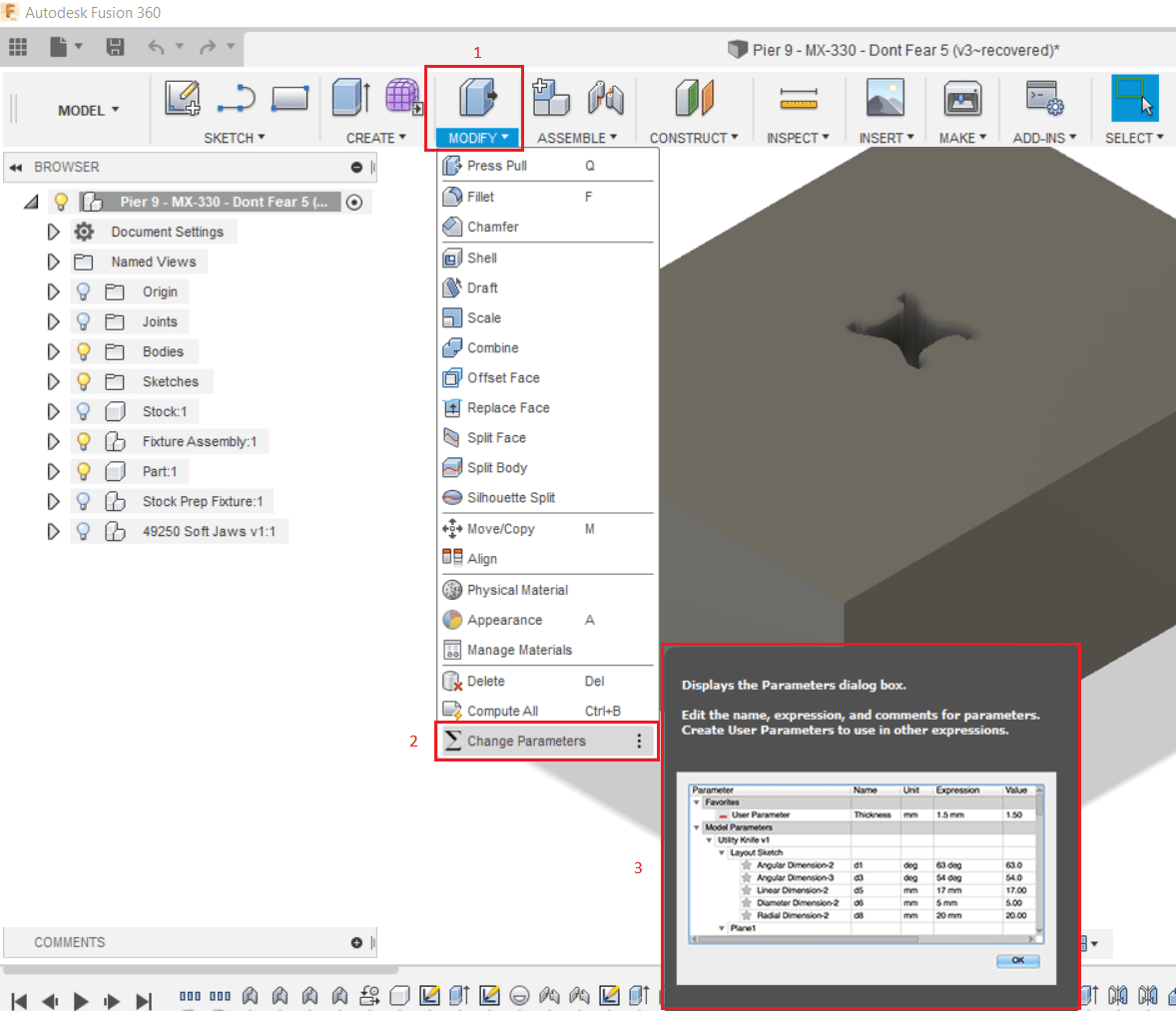
Task: Toggle visibility of Stock:1
Action: tap(83, 411)
